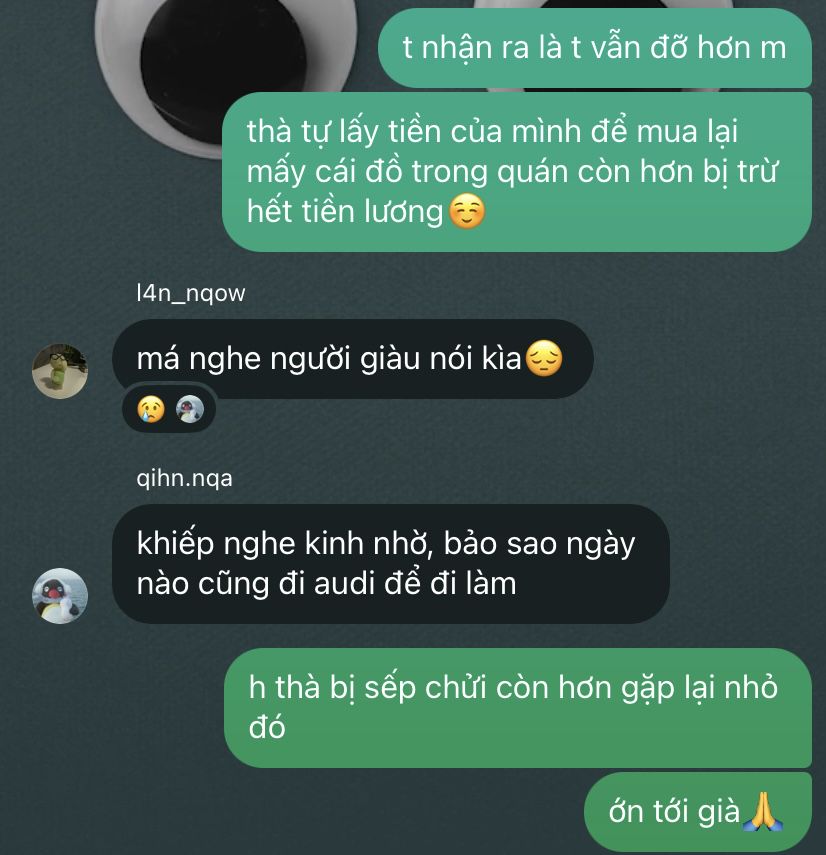This screenshot has width=826, height=855.
Task: Open the reactions pill under l4n_nqow's message
Action: [170, 409]
